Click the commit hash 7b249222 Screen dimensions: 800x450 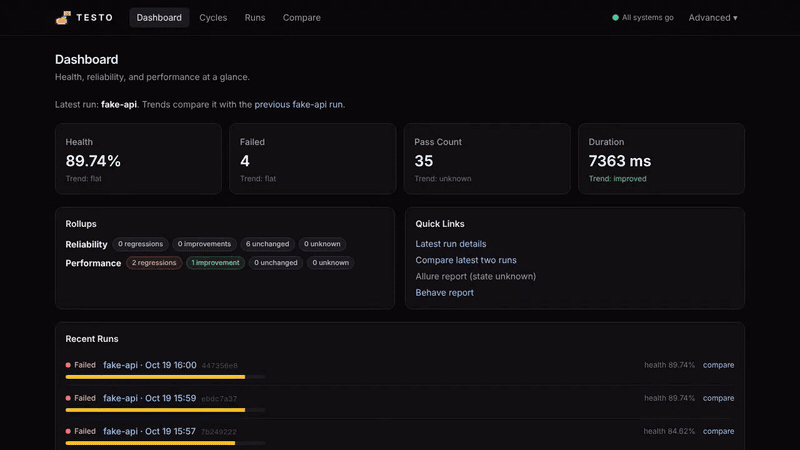click(x=218, y=432)
